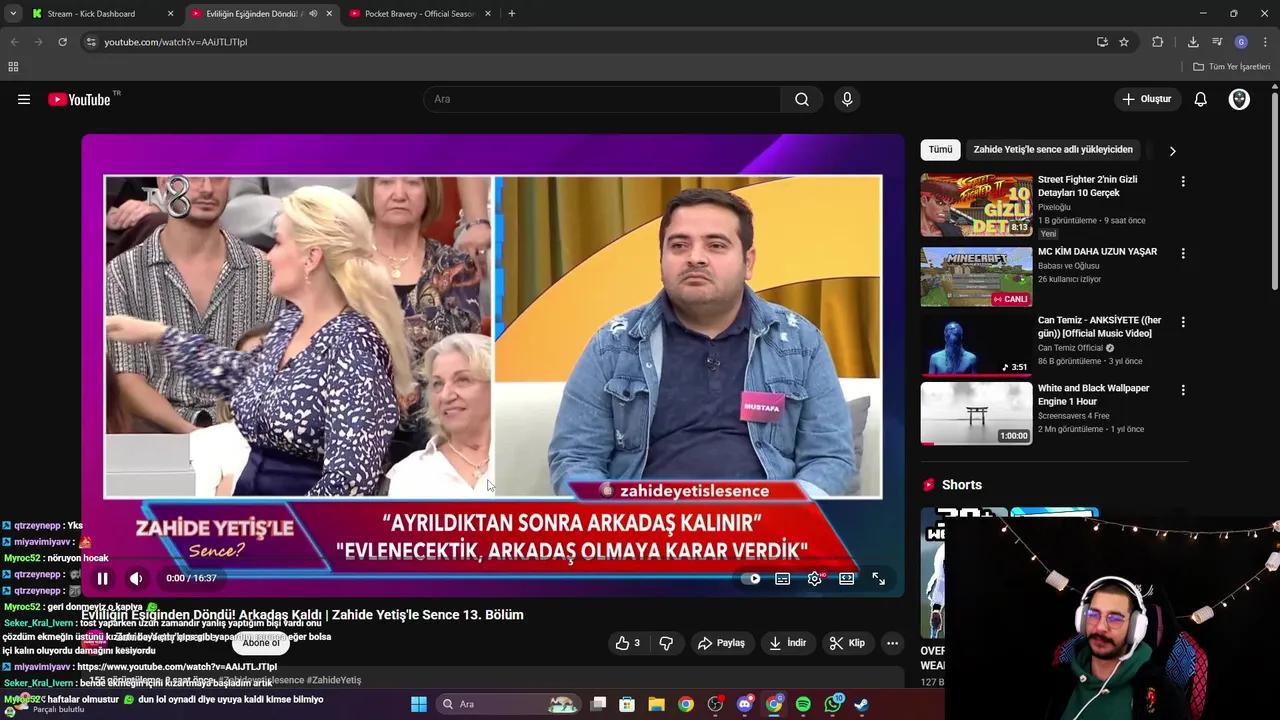Start voice search with the microphone icon
Screen dimensions: 1280x720
847,99
